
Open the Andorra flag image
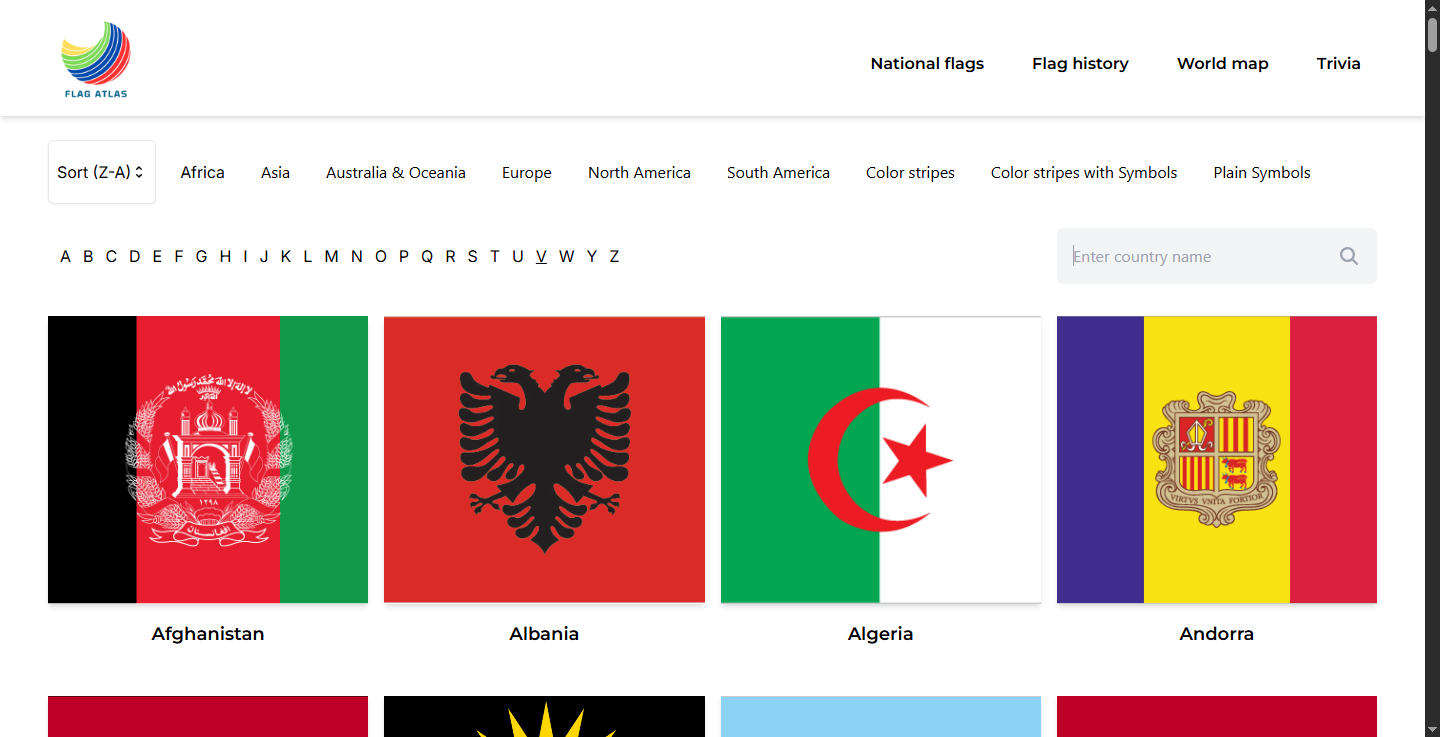(1217, 459)
